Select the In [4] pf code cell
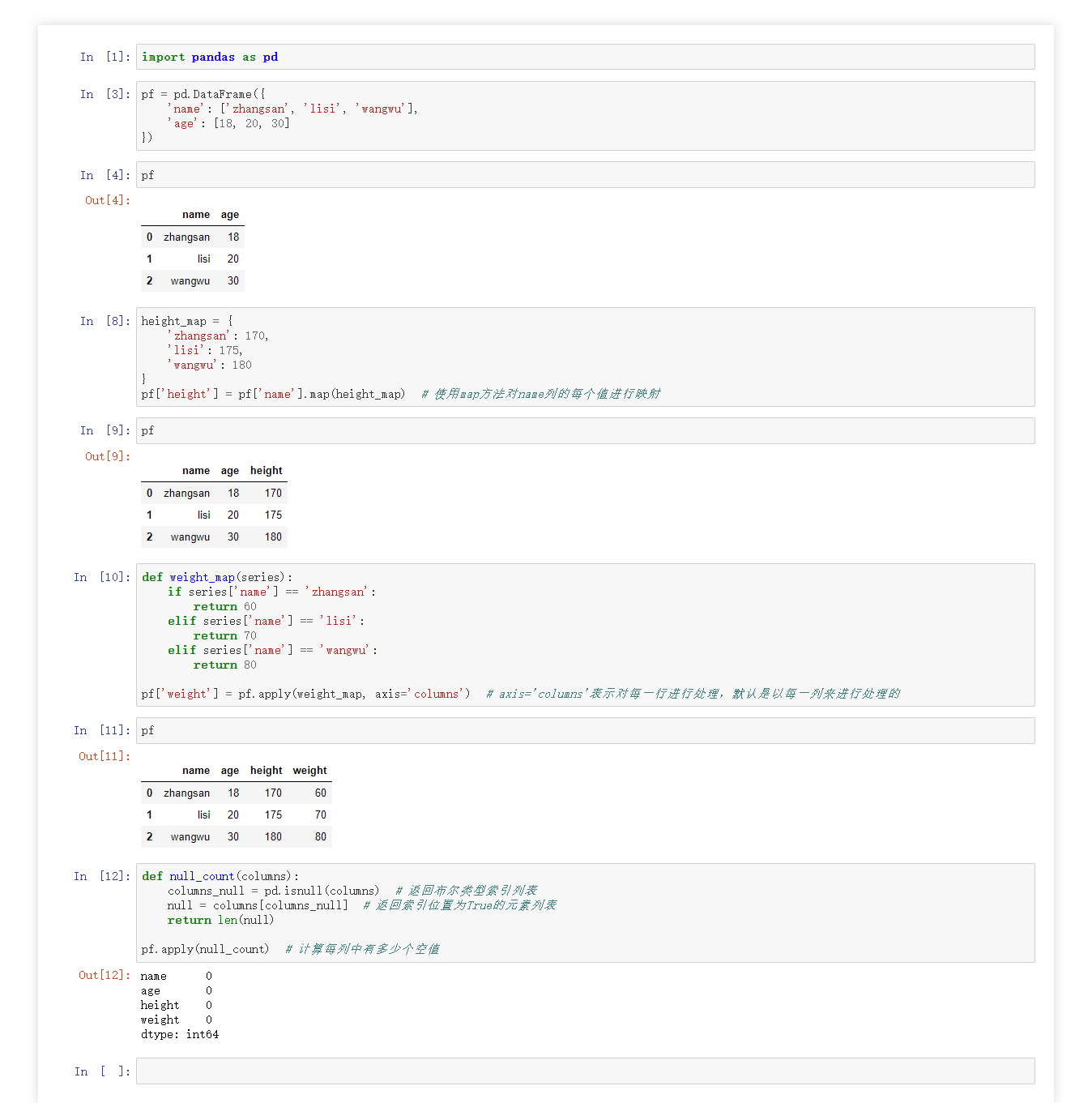 [x=585, y=175]
